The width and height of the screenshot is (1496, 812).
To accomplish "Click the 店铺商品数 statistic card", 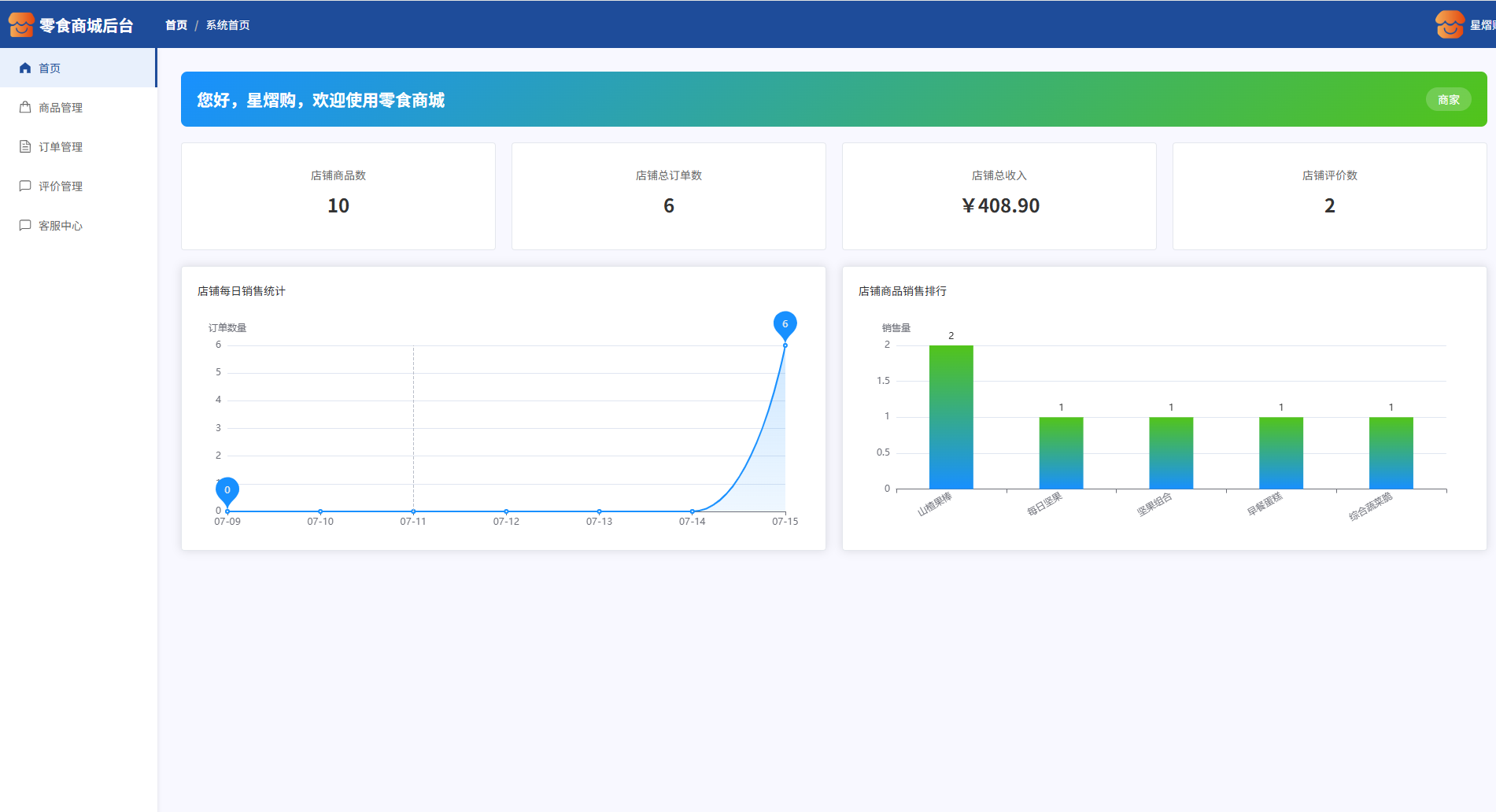I will 338,196.
